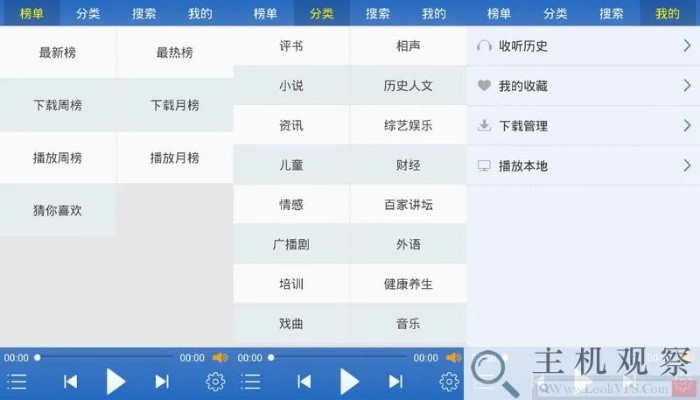This screenshot has height=400, width=700.
Task: Choose the 财经 category
Action: (x=408, y=165)
